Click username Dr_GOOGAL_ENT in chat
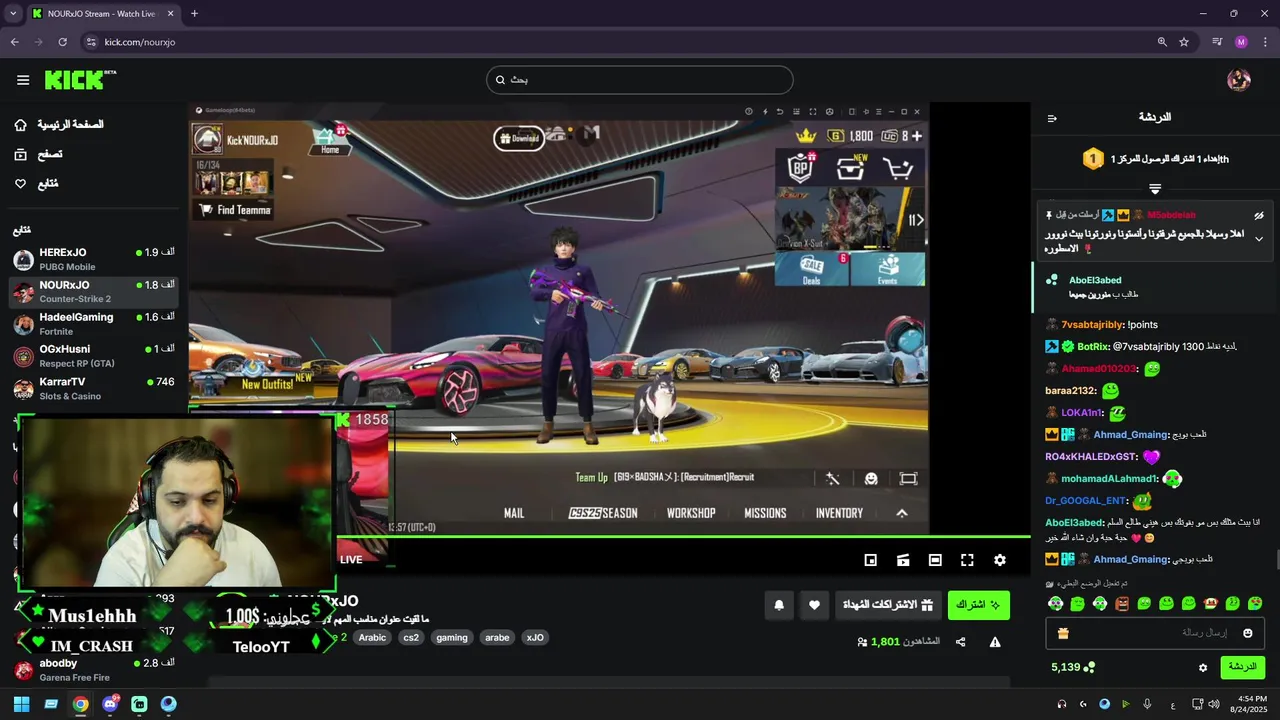The image size is (1280, 720). tap(1086, 501)
